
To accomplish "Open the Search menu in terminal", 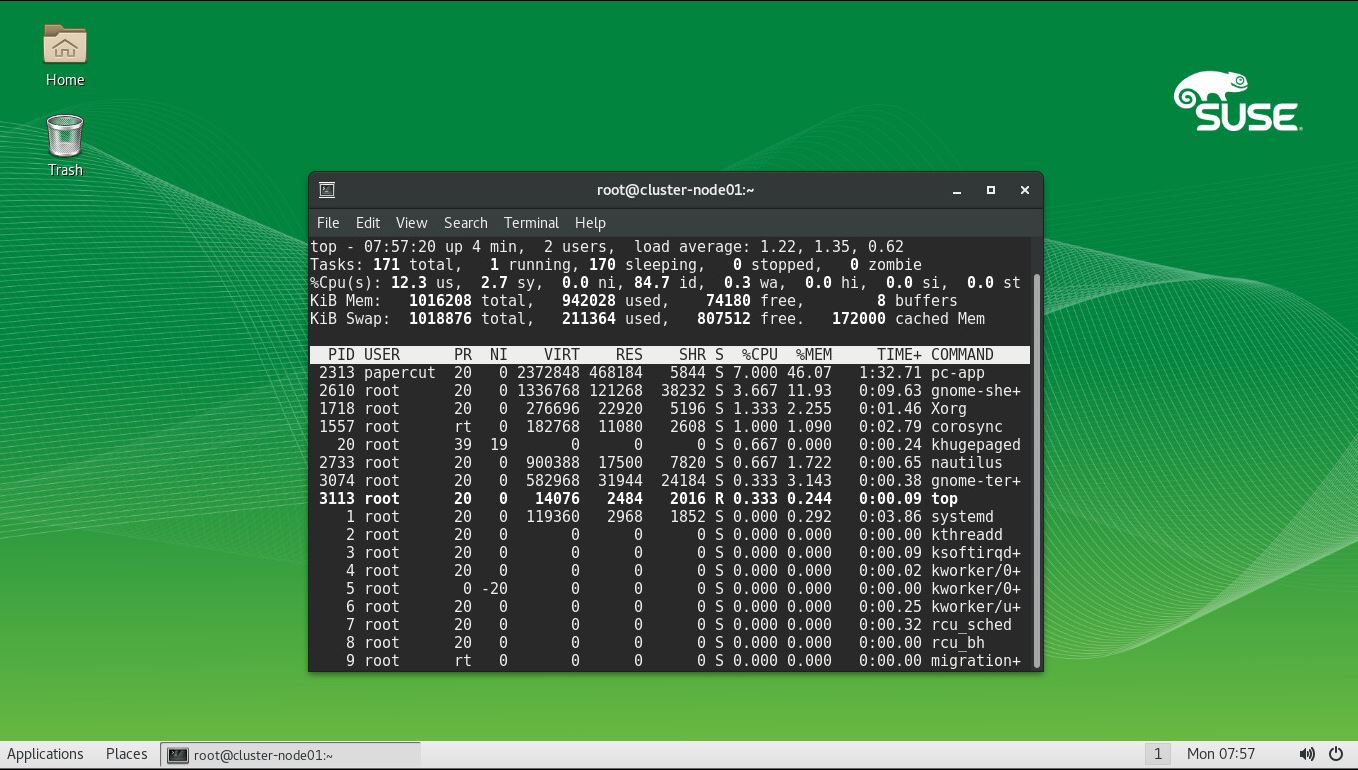I will pyautogui.click(x=466, y=223).
